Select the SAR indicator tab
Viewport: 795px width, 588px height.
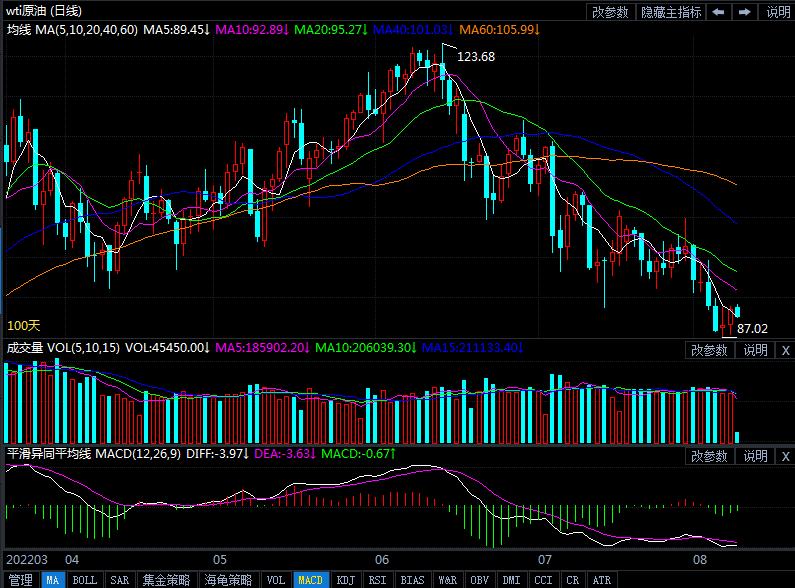coord(119,580)
